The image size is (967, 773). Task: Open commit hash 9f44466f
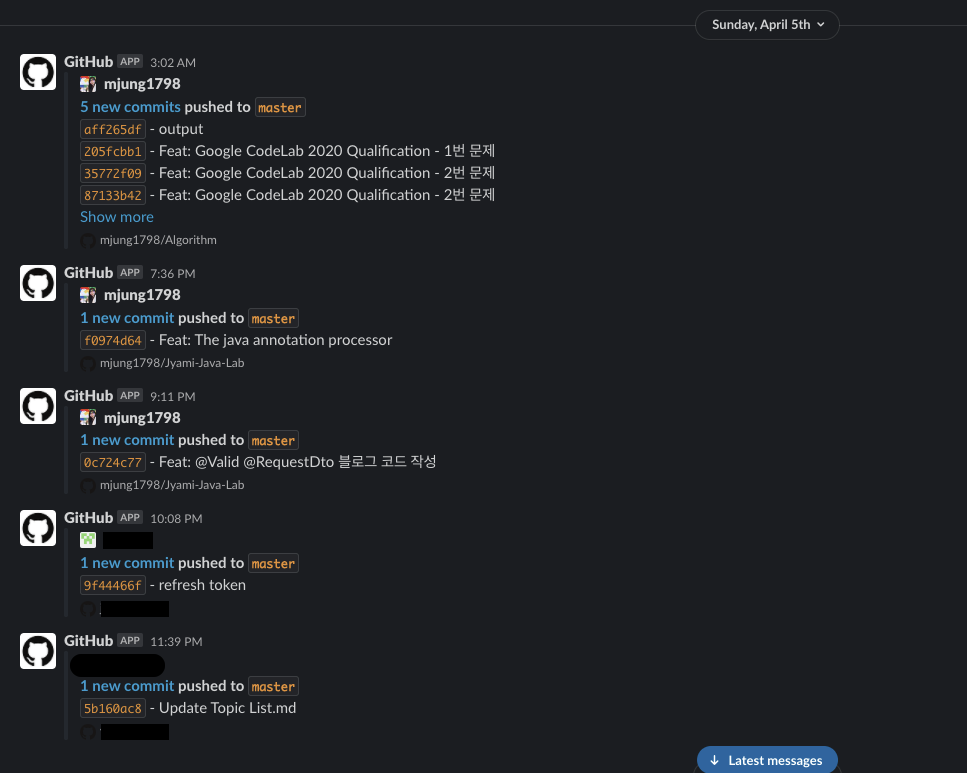point(113,585)
